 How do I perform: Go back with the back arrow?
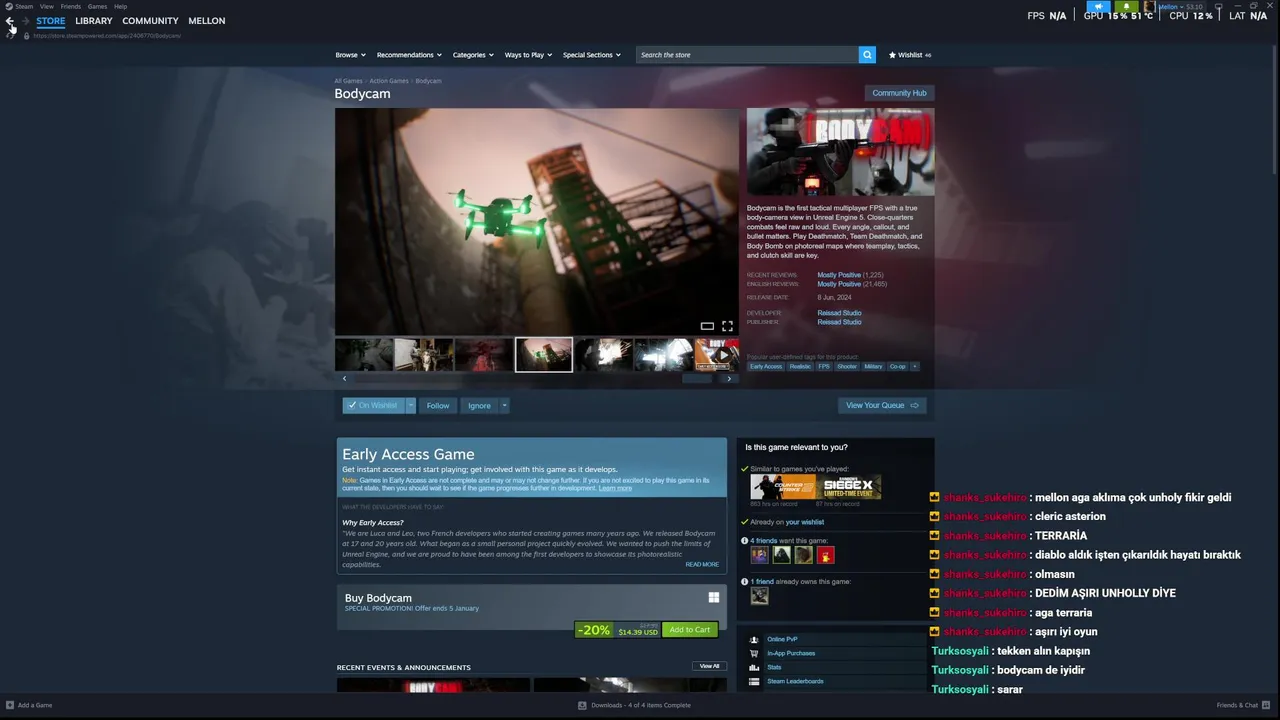(10, 21)
